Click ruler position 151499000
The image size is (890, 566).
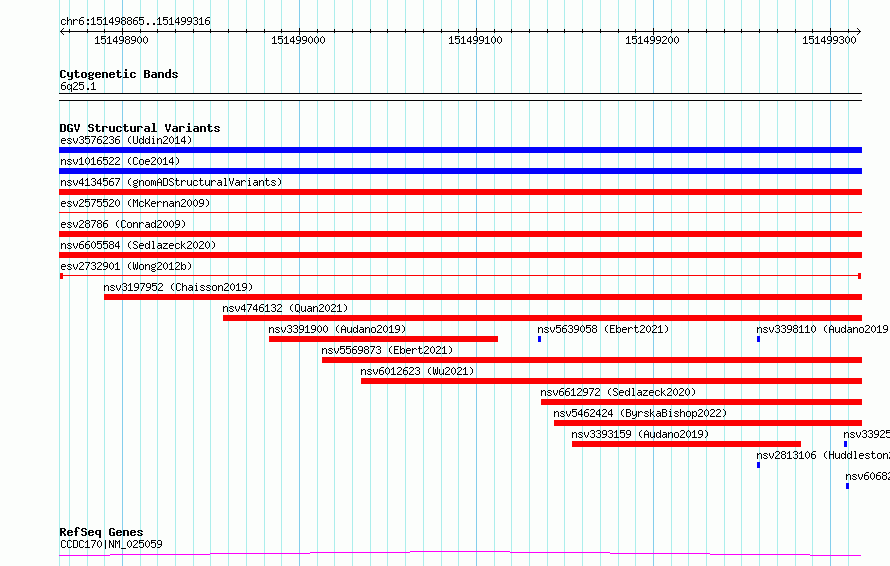pos(299,40)
